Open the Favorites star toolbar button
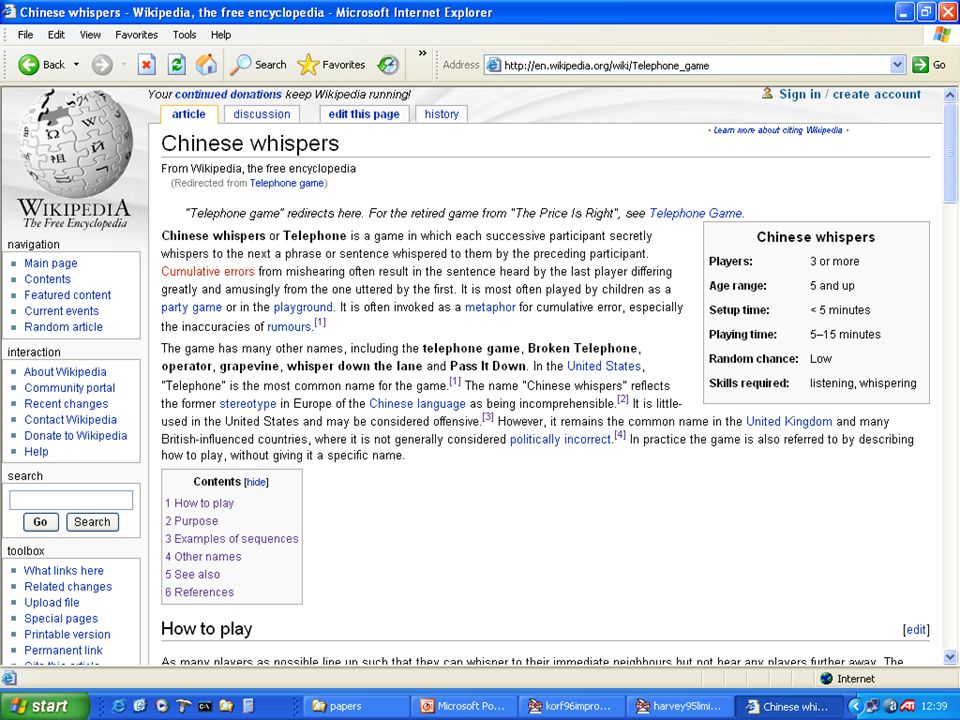Image resolution: width=960 pixels, height=720 pixels. 331,64
